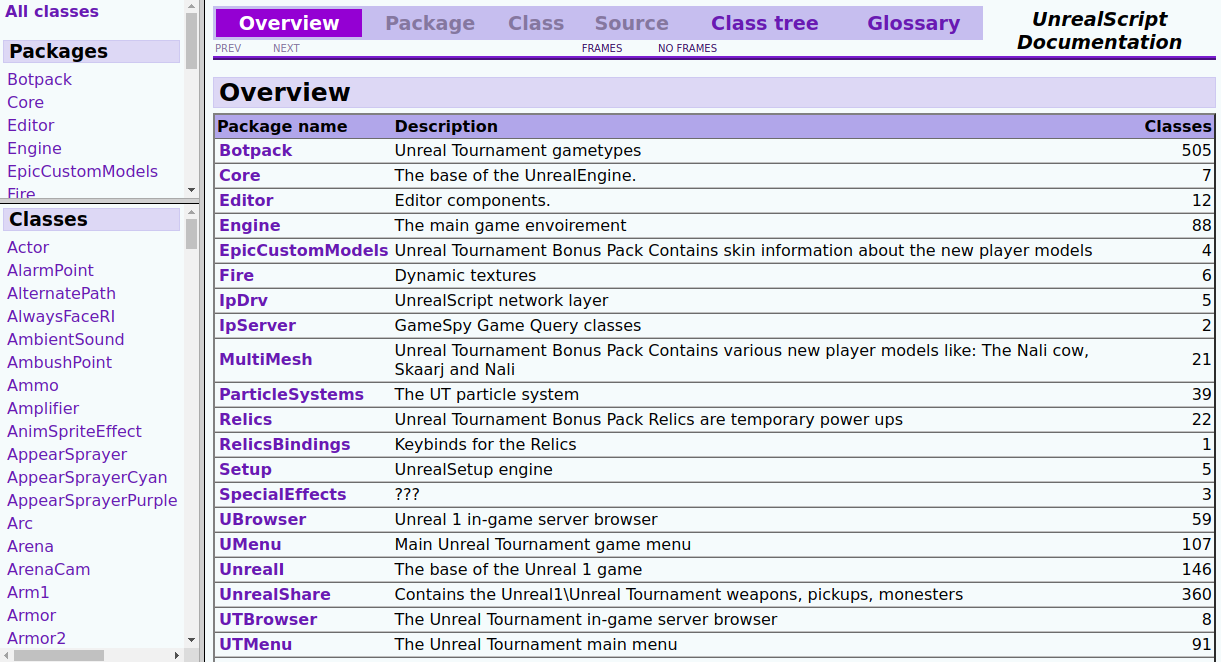Open the ParticleSystems package
Viewport: 1221px width, 662px height.
[292, 395]
